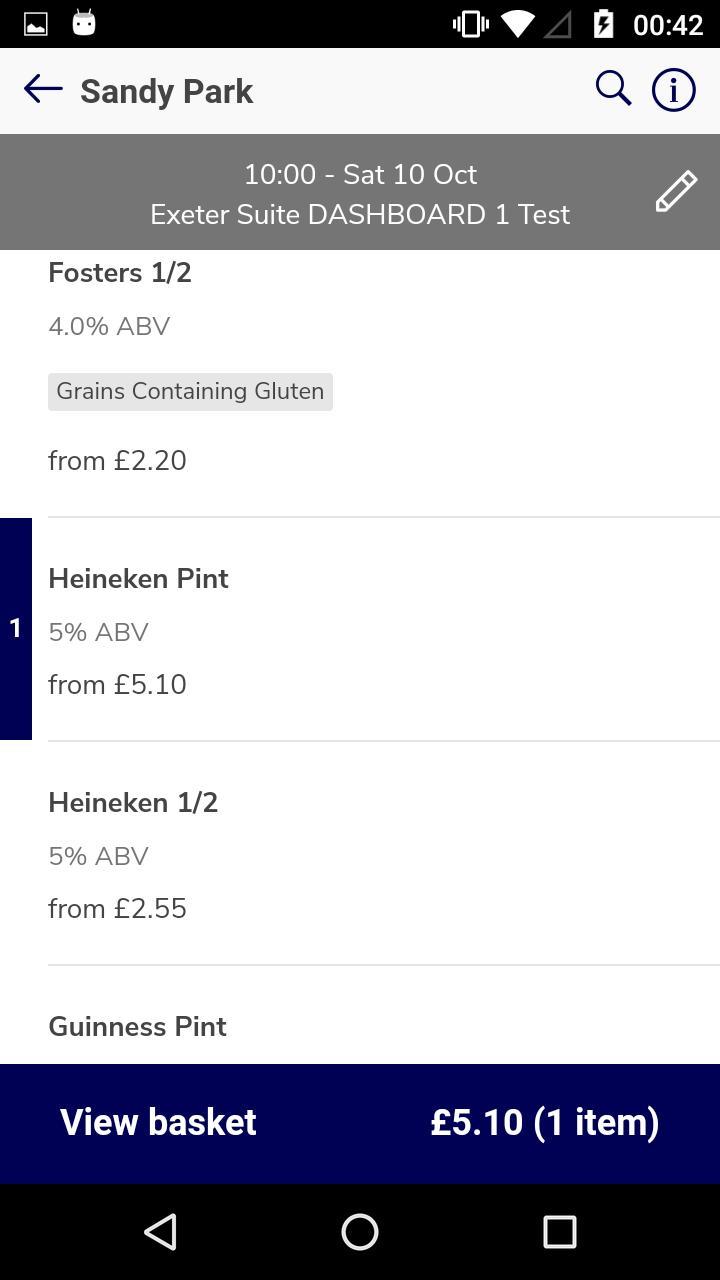Tap the 10:00 - Sat 10 Oct timeslot
Screen dimensions: 720x1280
pos(360,174)
